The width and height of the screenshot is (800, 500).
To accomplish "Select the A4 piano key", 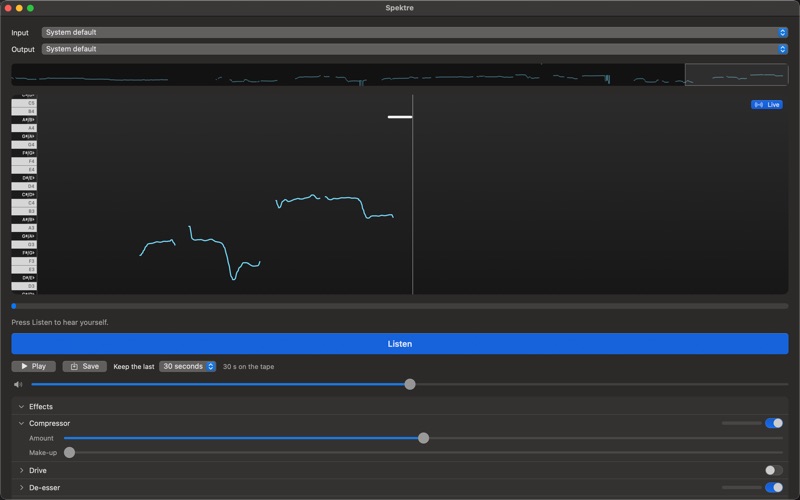I will [x=24, y=128].
